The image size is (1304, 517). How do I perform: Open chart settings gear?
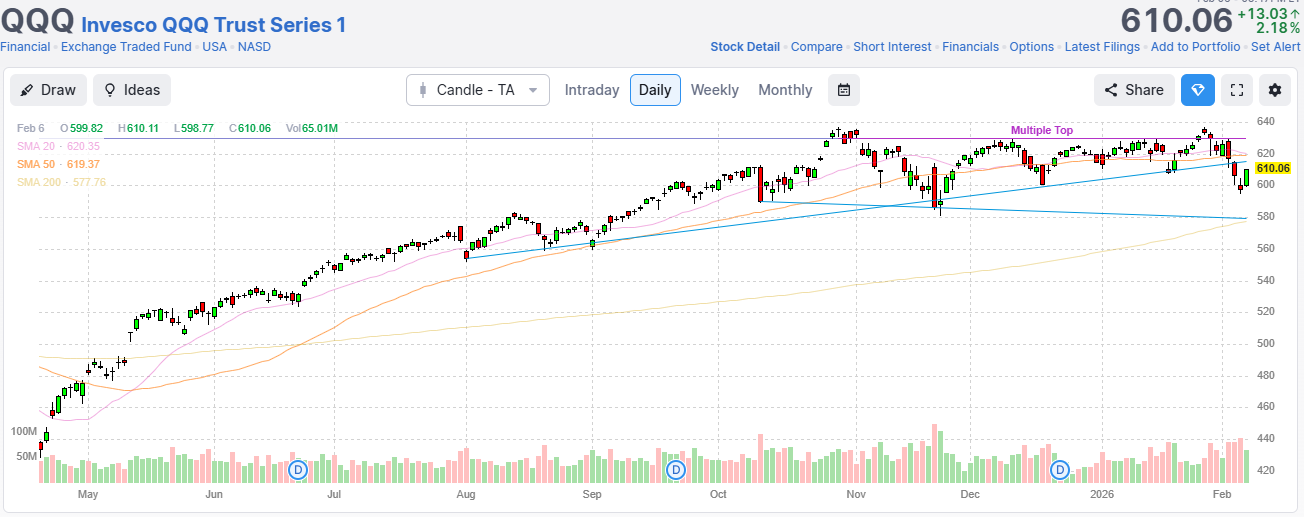1274,90
